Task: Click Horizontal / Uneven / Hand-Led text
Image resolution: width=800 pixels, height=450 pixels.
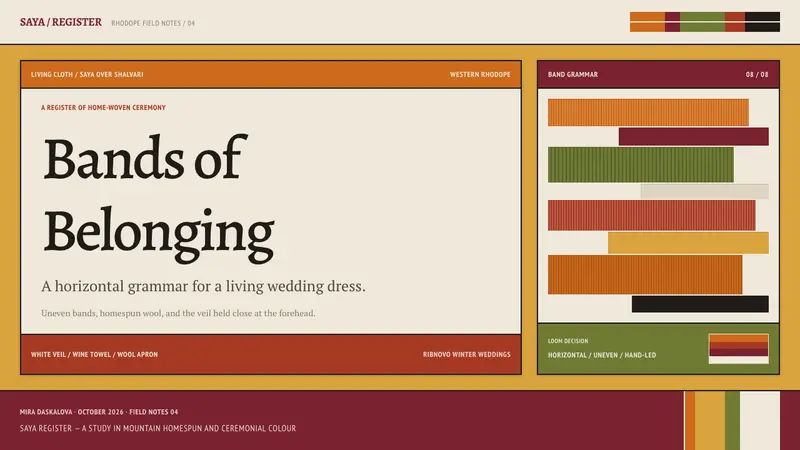Action: tap(602, 355)
